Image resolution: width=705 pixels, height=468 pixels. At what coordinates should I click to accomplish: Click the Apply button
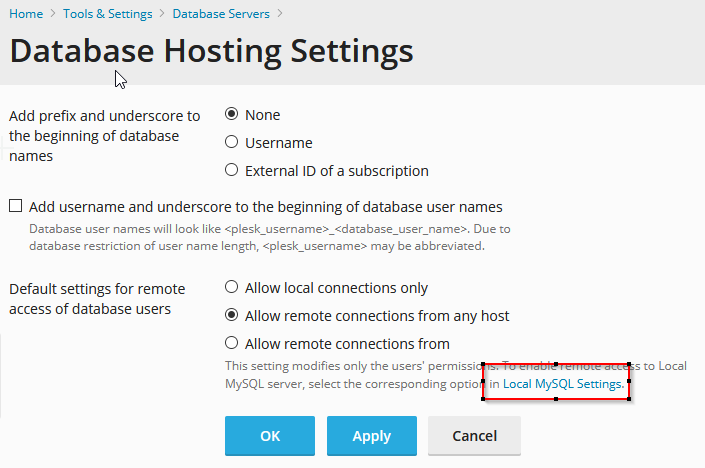[371, 436]
